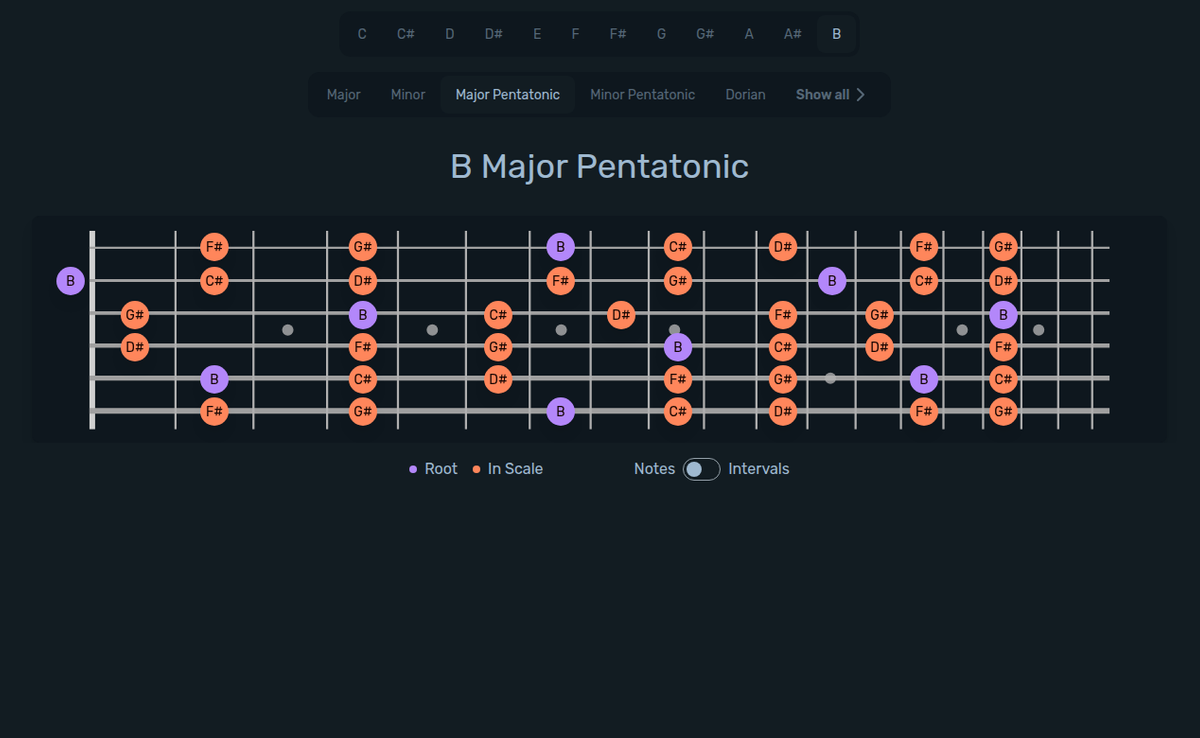Viewport: 1200px width, 738px height.
Task: Toggle the display from Notes to Intervals
Action: [701, 468]
